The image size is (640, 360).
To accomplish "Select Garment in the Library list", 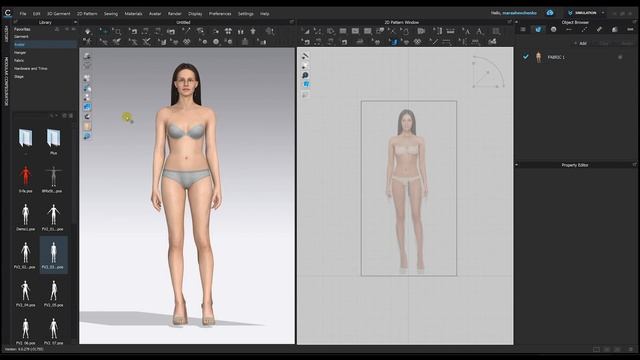I will (21, 36).
